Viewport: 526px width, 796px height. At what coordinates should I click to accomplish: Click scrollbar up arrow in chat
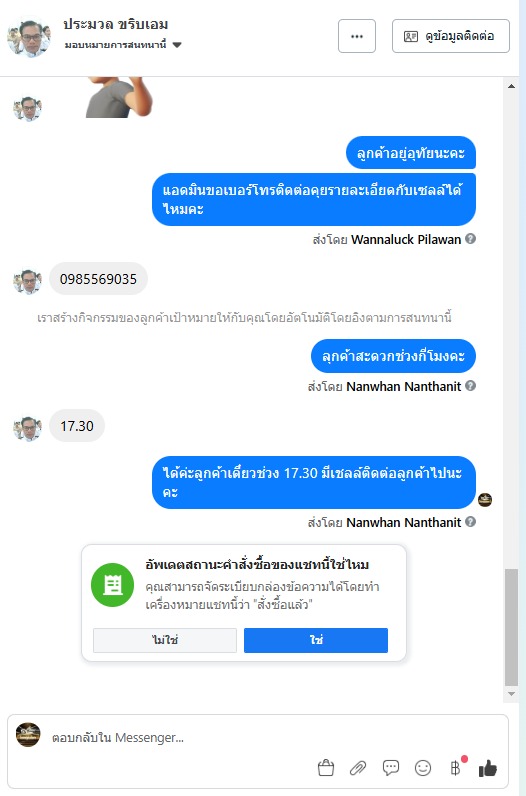point(511,86)
